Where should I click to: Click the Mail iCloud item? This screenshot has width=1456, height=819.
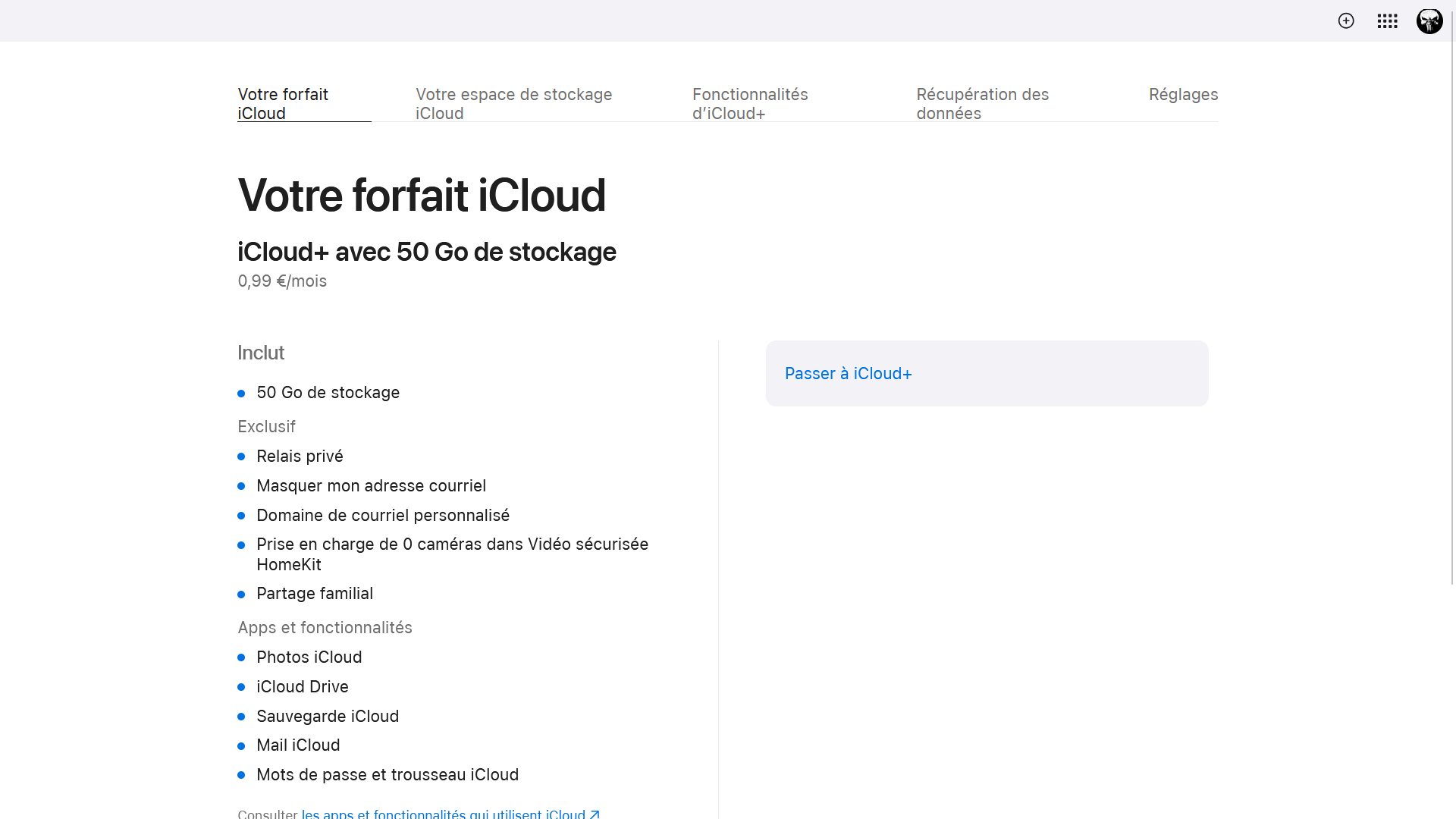[x=298, y=745]
